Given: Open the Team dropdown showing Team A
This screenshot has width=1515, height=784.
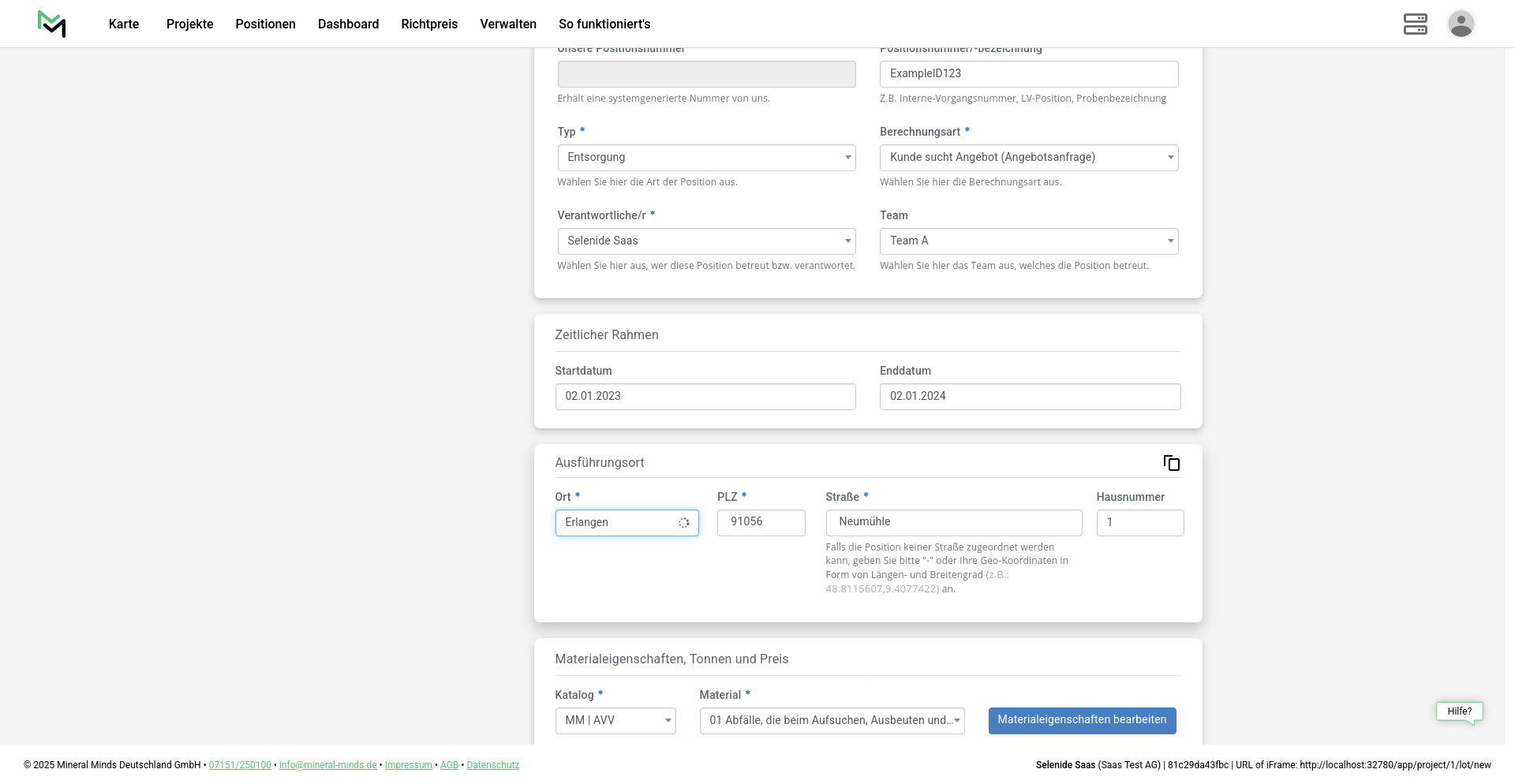Looking at the screenshot, I should [x=1028, y=241].
